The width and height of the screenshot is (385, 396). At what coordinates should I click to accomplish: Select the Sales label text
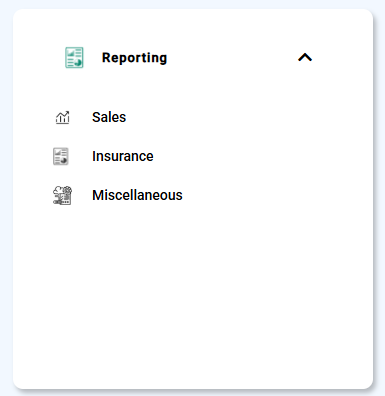tap(109, 117)
